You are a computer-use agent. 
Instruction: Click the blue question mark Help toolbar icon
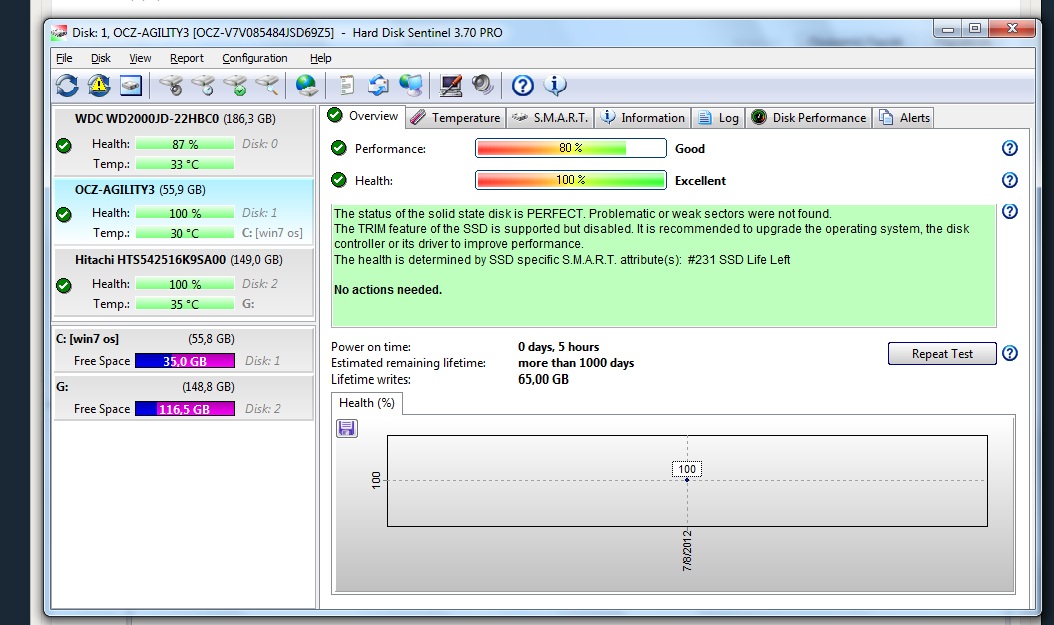tap(522, 85)
